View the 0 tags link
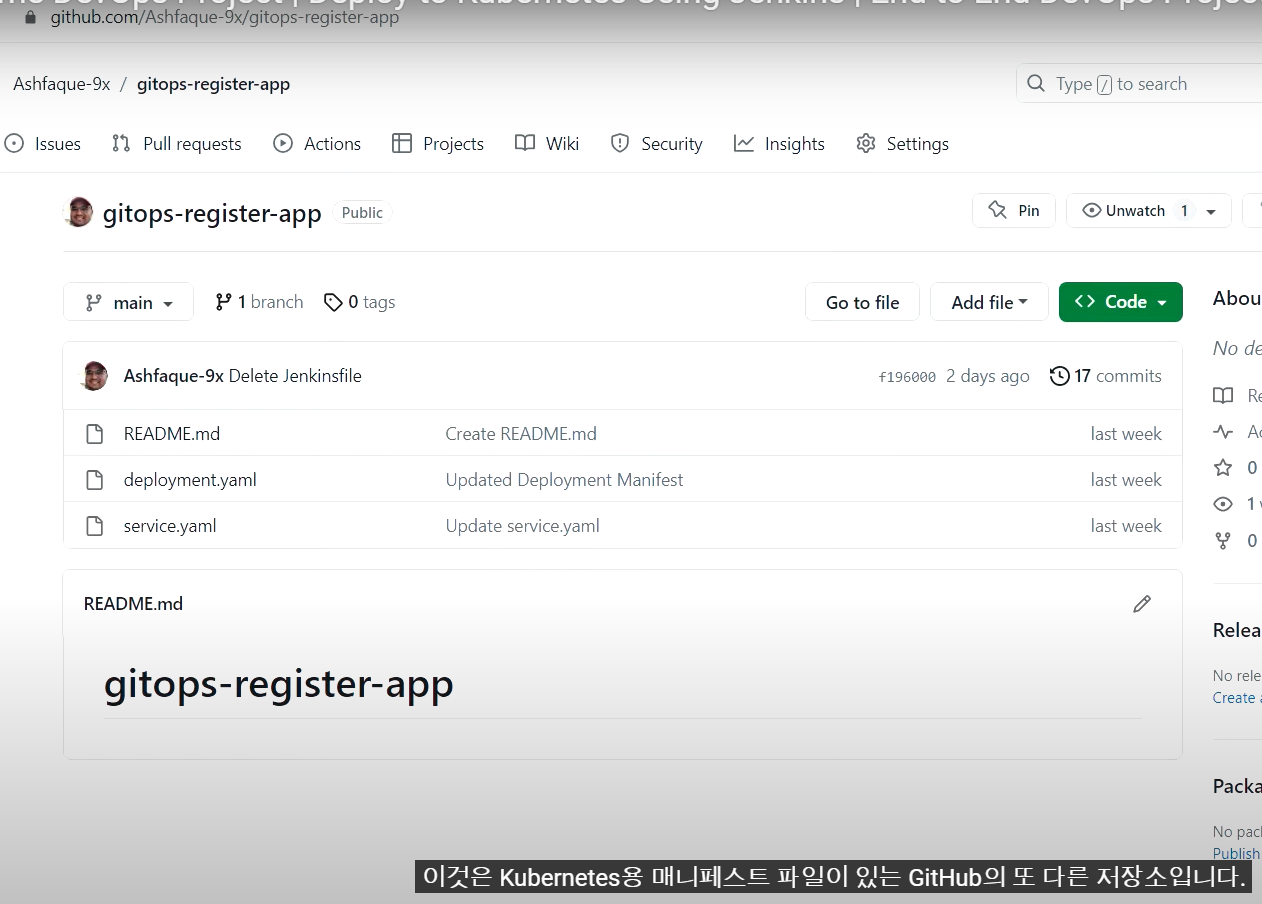Image resolution: width=1262 pixels, height=904 pixels. (360, 302)
